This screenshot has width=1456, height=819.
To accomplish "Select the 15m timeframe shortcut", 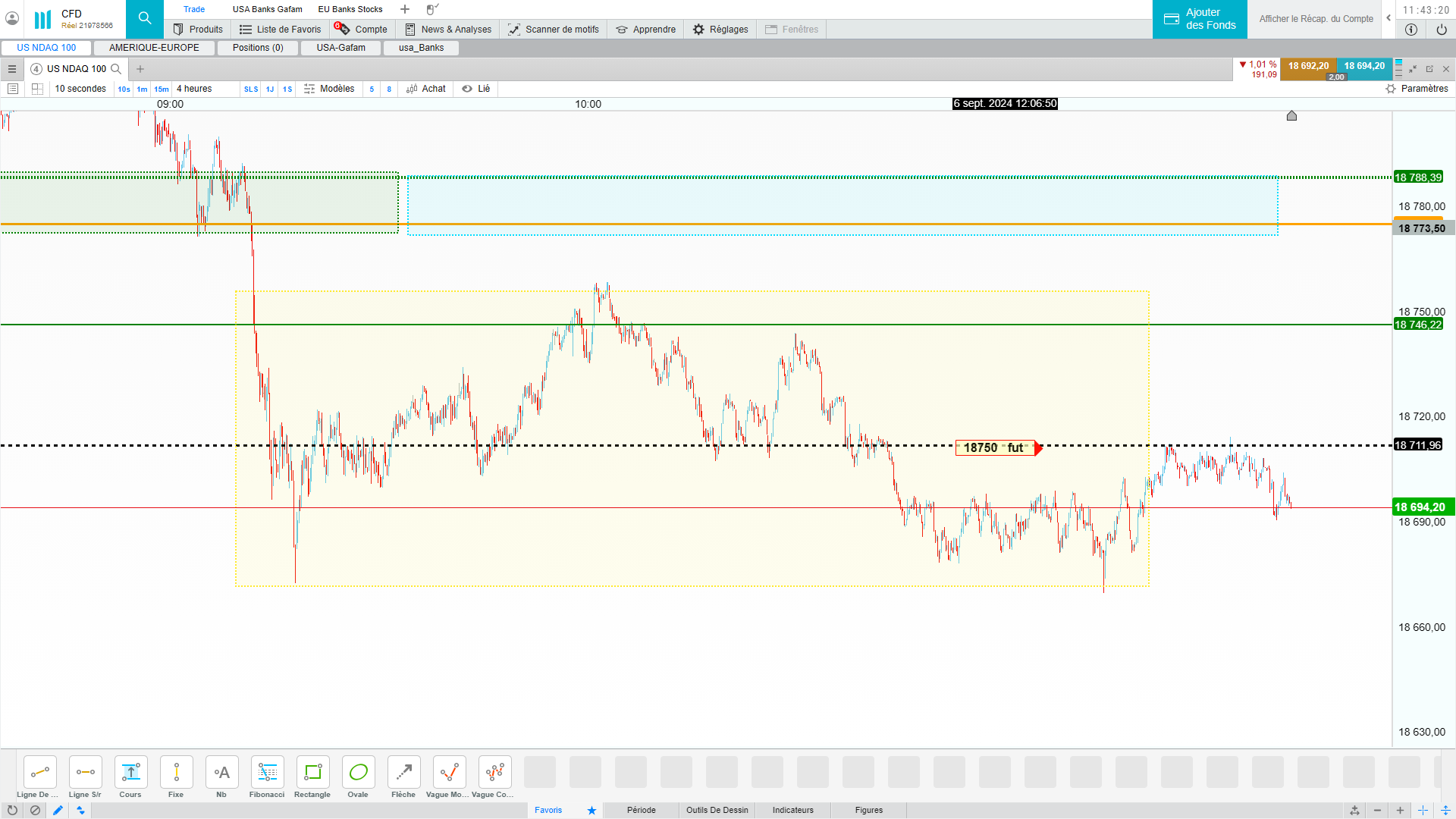I will (162, 89).
